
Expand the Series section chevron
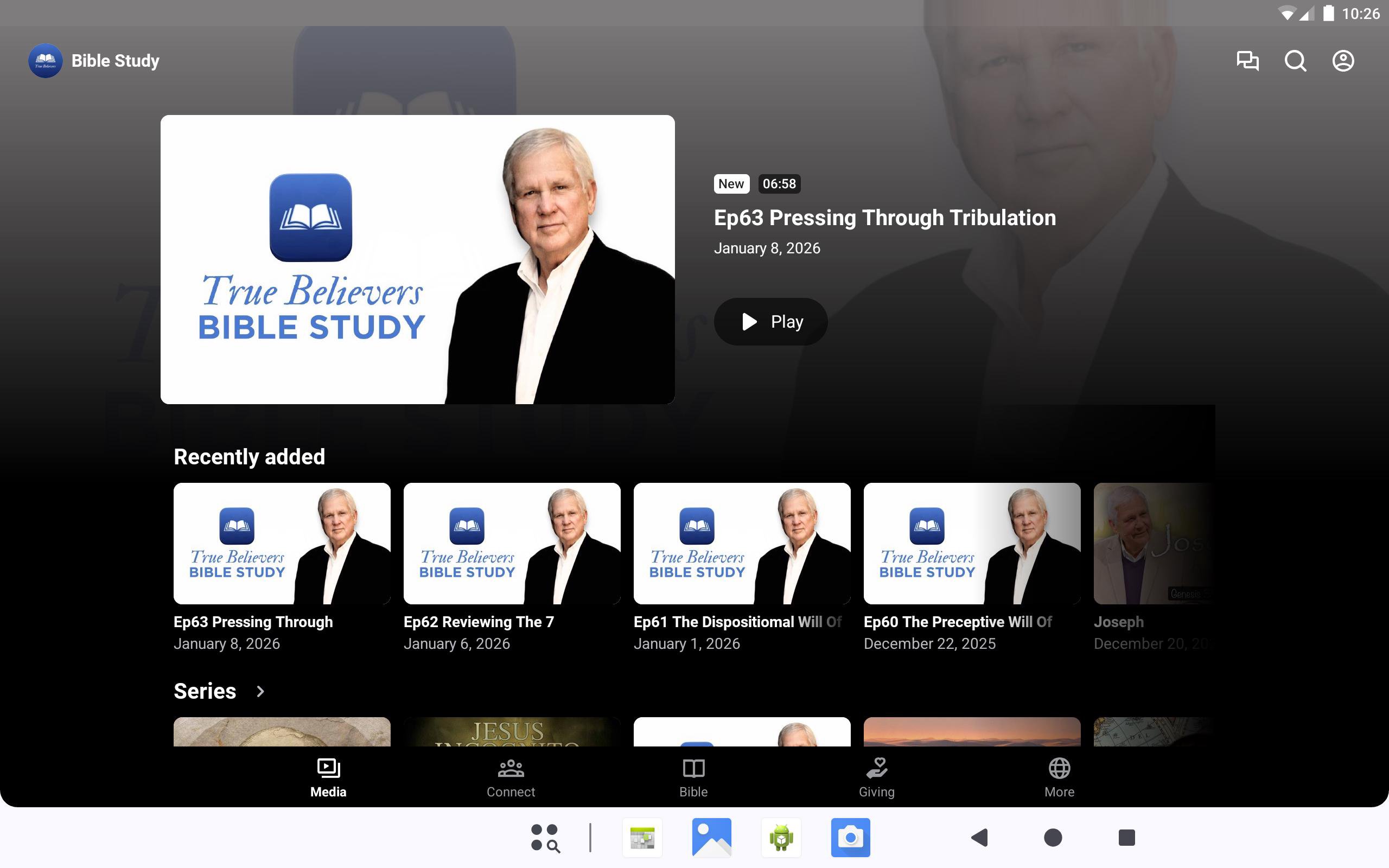pos(260,691)
